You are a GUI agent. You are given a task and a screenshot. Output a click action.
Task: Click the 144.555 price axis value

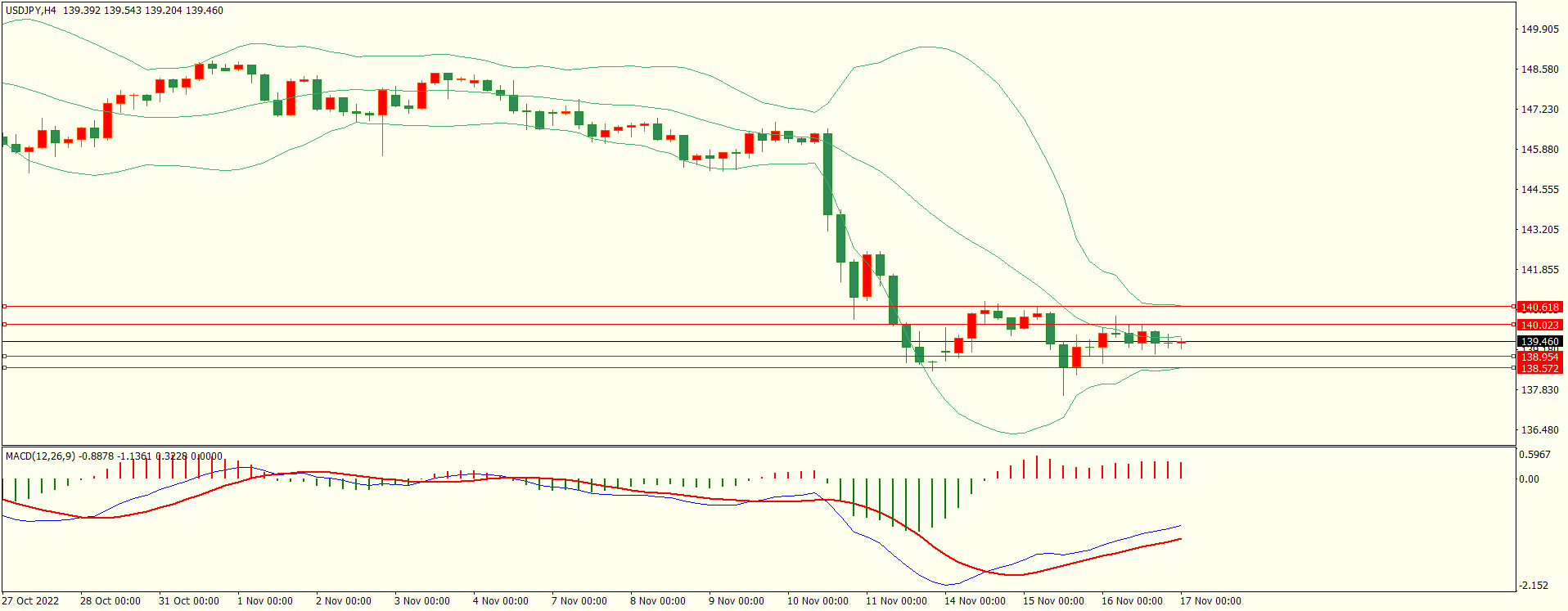tap(1539, 190)
